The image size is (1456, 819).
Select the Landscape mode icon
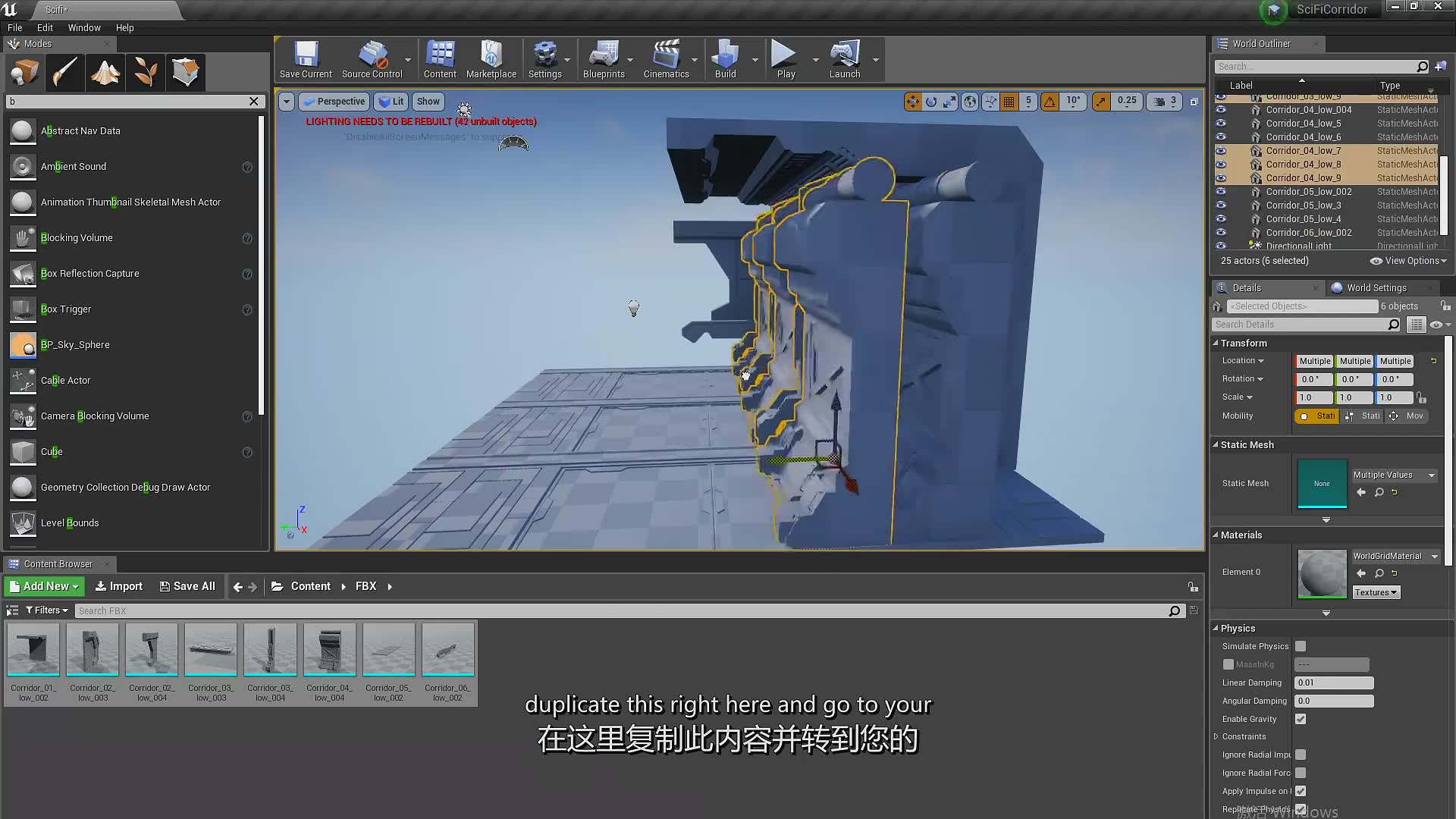[x=105, y=73]
